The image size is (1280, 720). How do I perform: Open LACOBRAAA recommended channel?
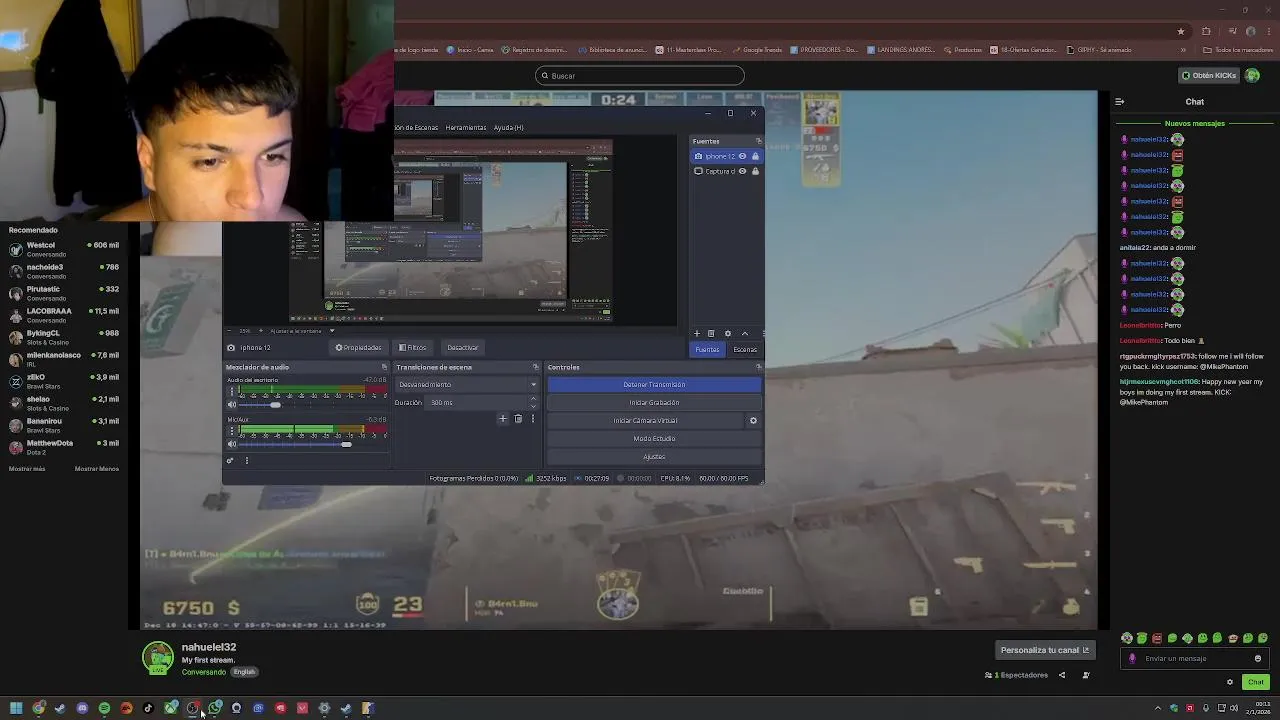64,315
